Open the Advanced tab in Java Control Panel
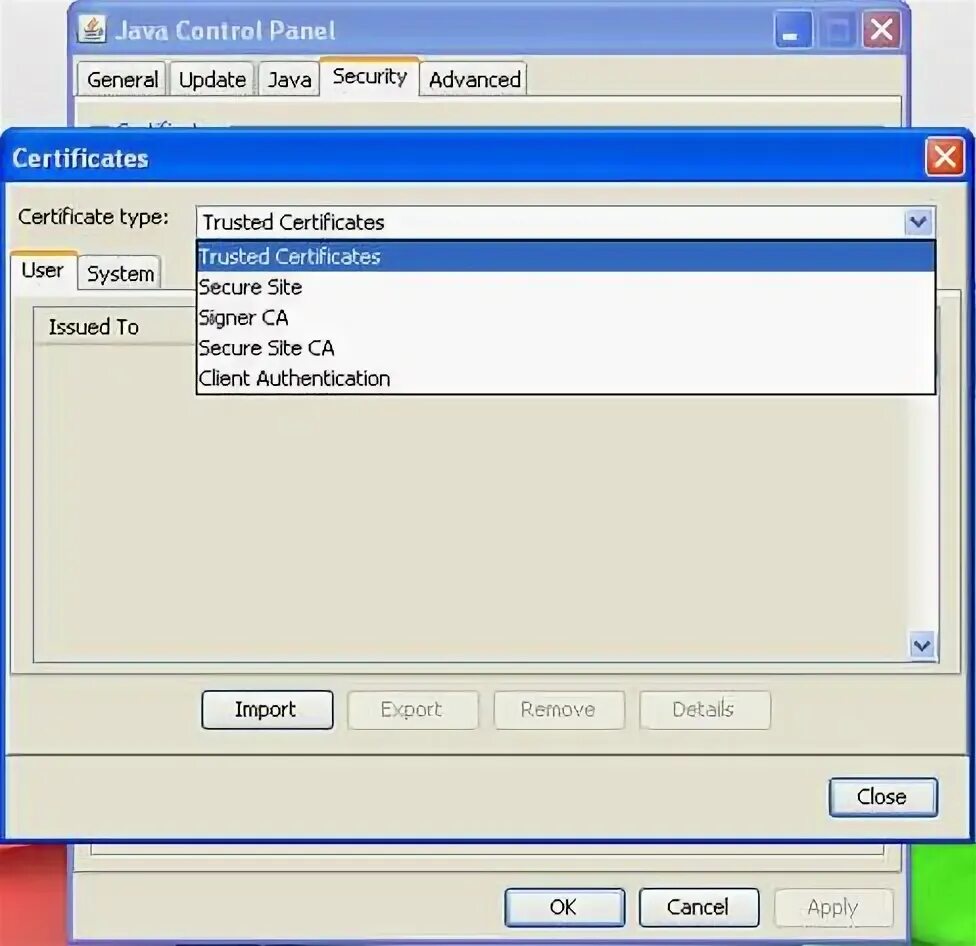Viewport: 976px width, 946px height. point(474,79)
